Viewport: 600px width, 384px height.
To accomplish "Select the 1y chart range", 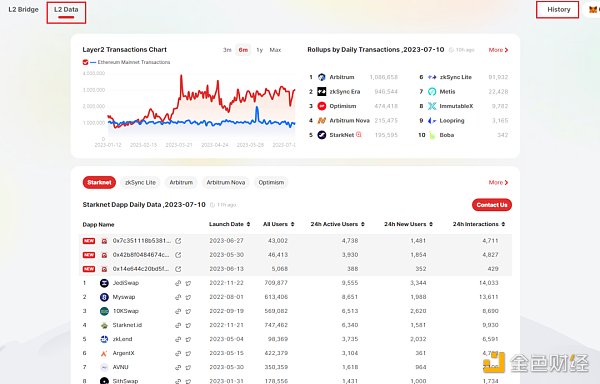I will [259, 50].
